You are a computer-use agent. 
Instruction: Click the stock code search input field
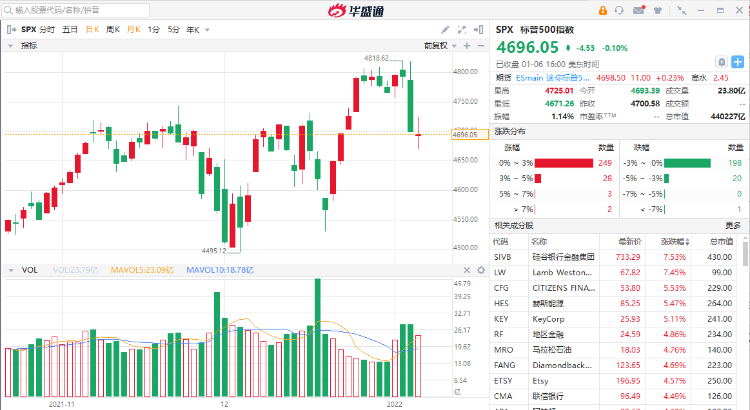click(77, 10)
